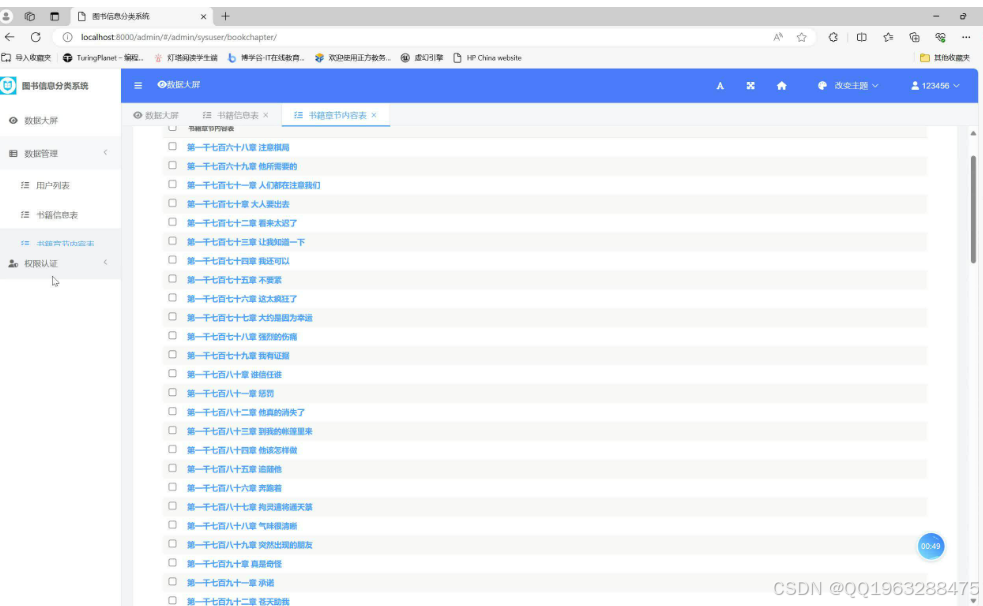This screenshot has height=606, width=983.
Task: Check the box for 第一千七百七十一章 人们都在注意我们
Action: point(172,184)
